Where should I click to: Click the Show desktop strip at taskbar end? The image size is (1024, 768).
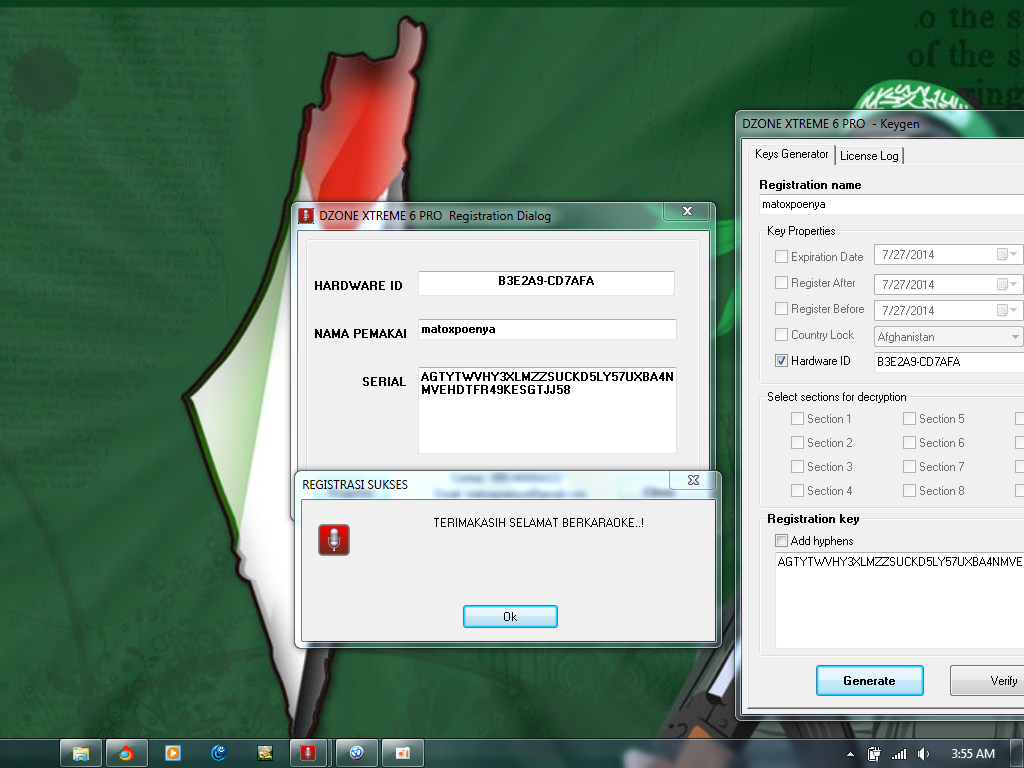pos(1016,754)
